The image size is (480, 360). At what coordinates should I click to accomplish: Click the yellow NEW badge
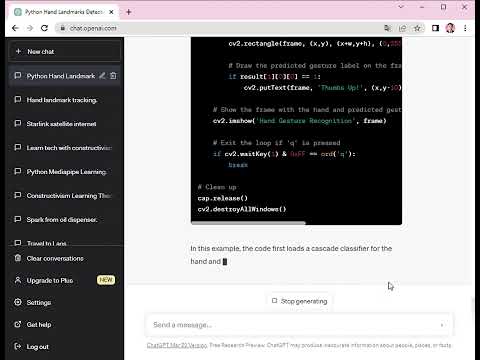(106, 280)
